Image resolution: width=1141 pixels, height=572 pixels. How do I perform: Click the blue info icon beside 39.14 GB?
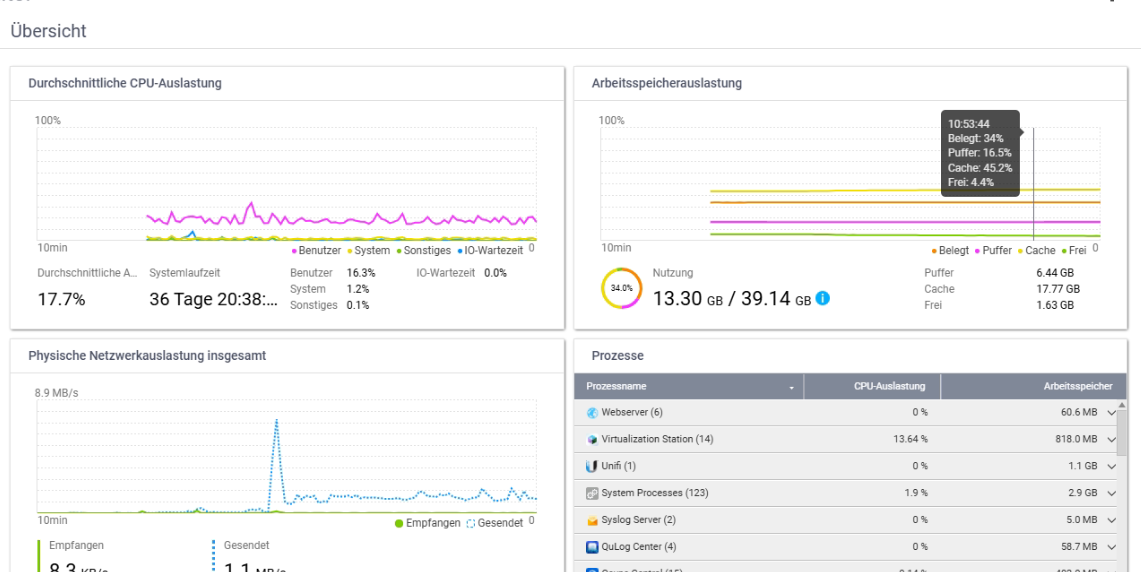(822, 298)
